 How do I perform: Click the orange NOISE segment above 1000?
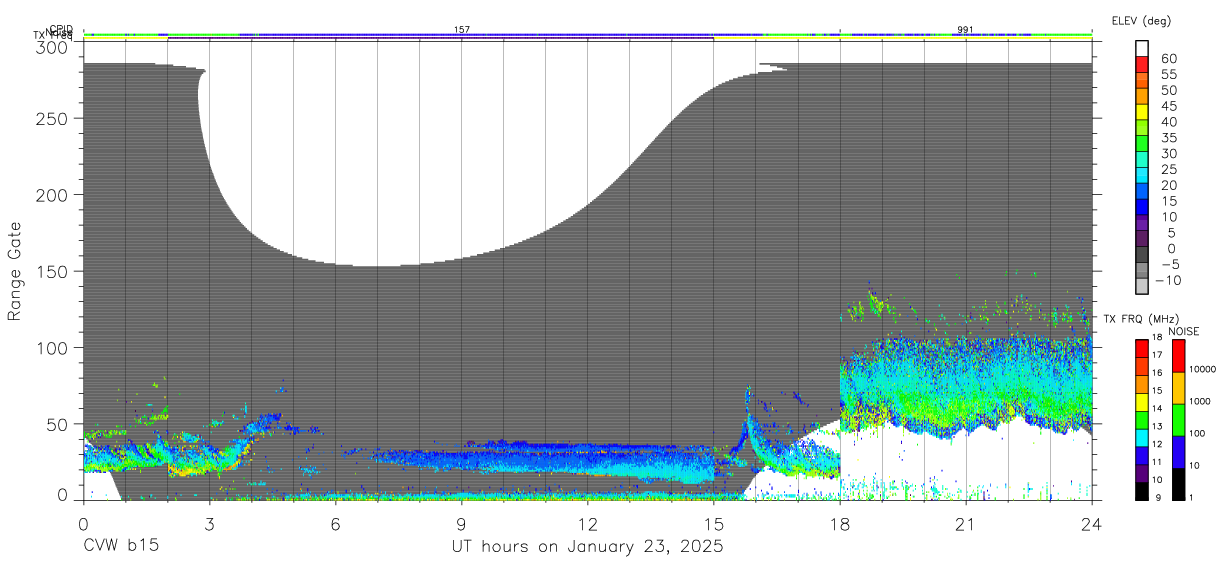(1179, 388)
